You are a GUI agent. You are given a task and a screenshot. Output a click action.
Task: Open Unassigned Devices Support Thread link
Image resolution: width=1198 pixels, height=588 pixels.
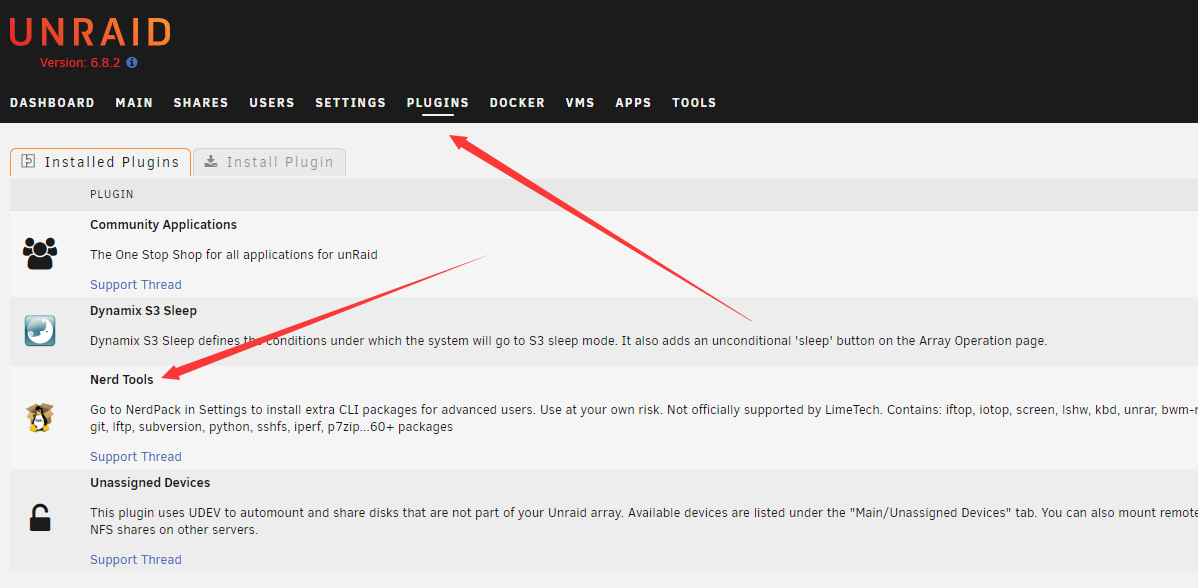[x=136, y=560]
